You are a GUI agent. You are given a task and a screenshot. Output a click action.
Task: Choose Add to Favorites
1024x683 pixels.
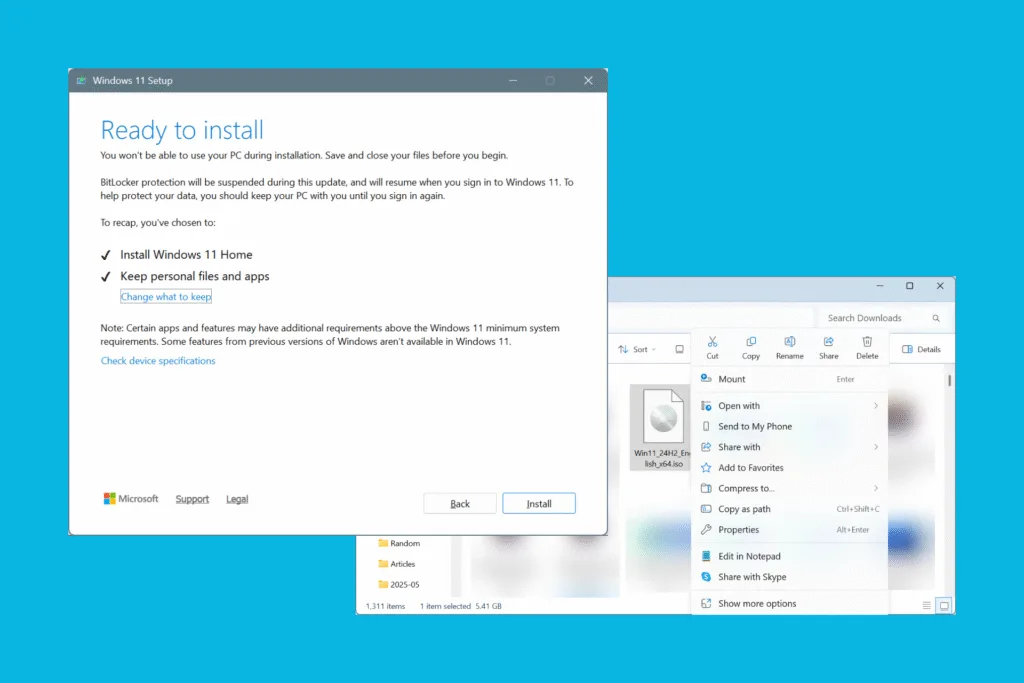point(790,468)
